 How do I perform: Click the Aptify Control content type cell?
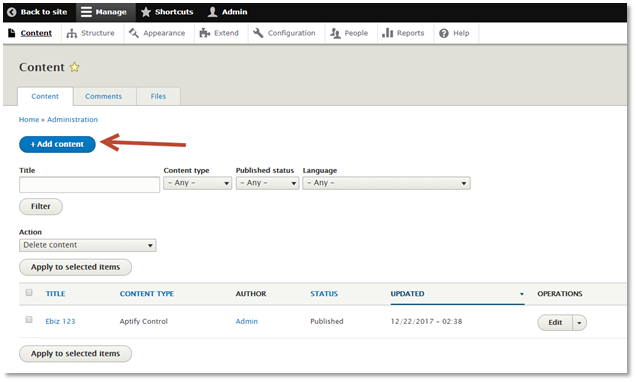144,322
